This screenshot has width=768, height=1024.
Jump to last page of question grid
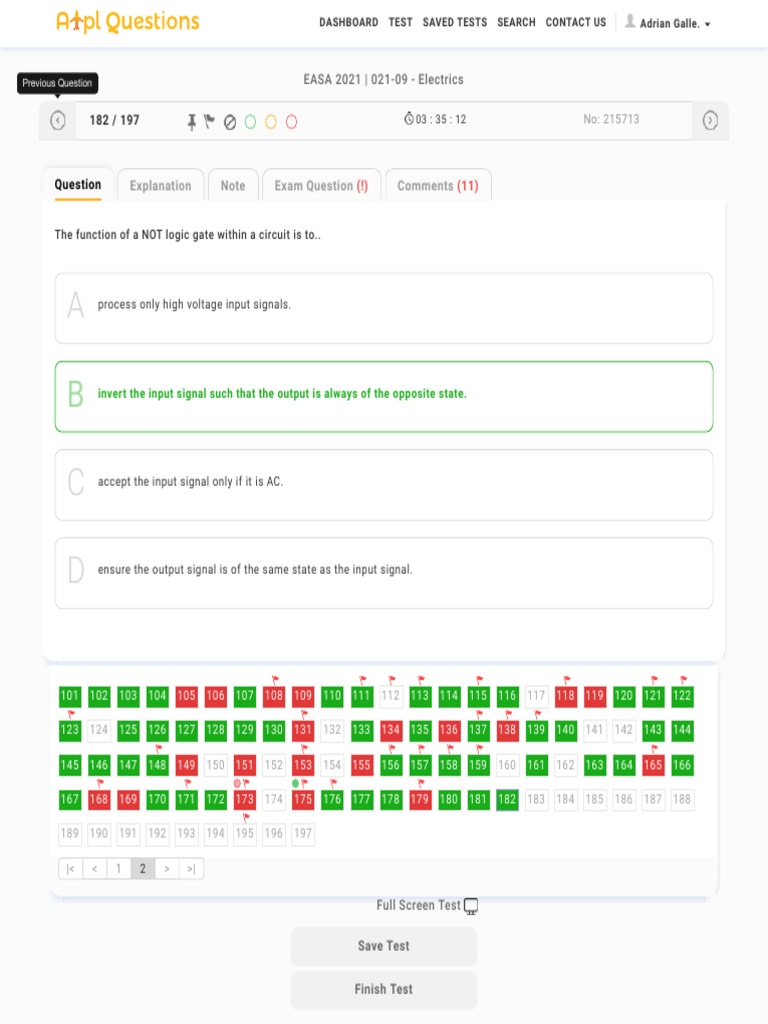(191, 869)
